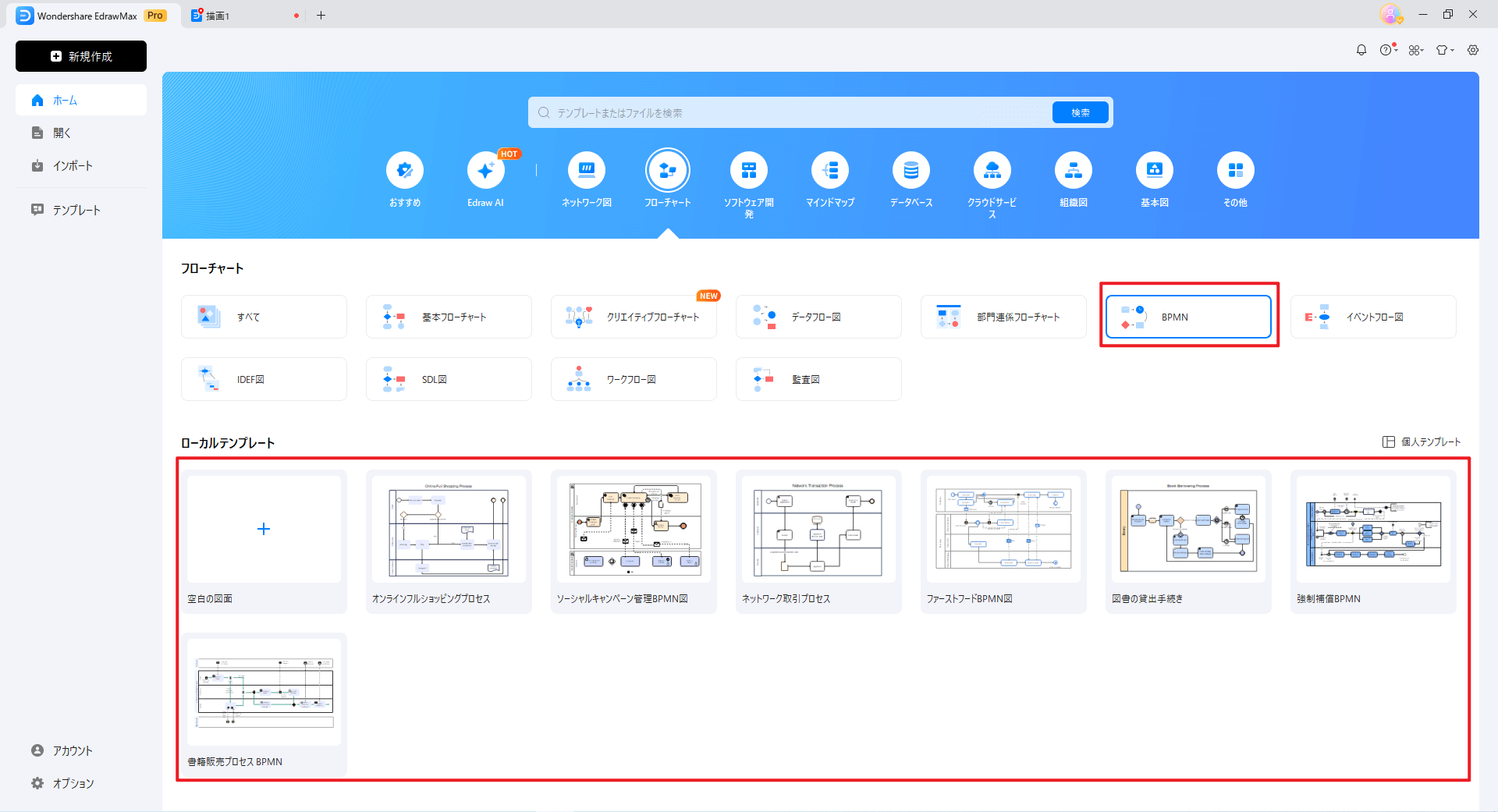1498x812 pixels.
Task: Open アカウント settings
Action: click(x=81, y=750)
